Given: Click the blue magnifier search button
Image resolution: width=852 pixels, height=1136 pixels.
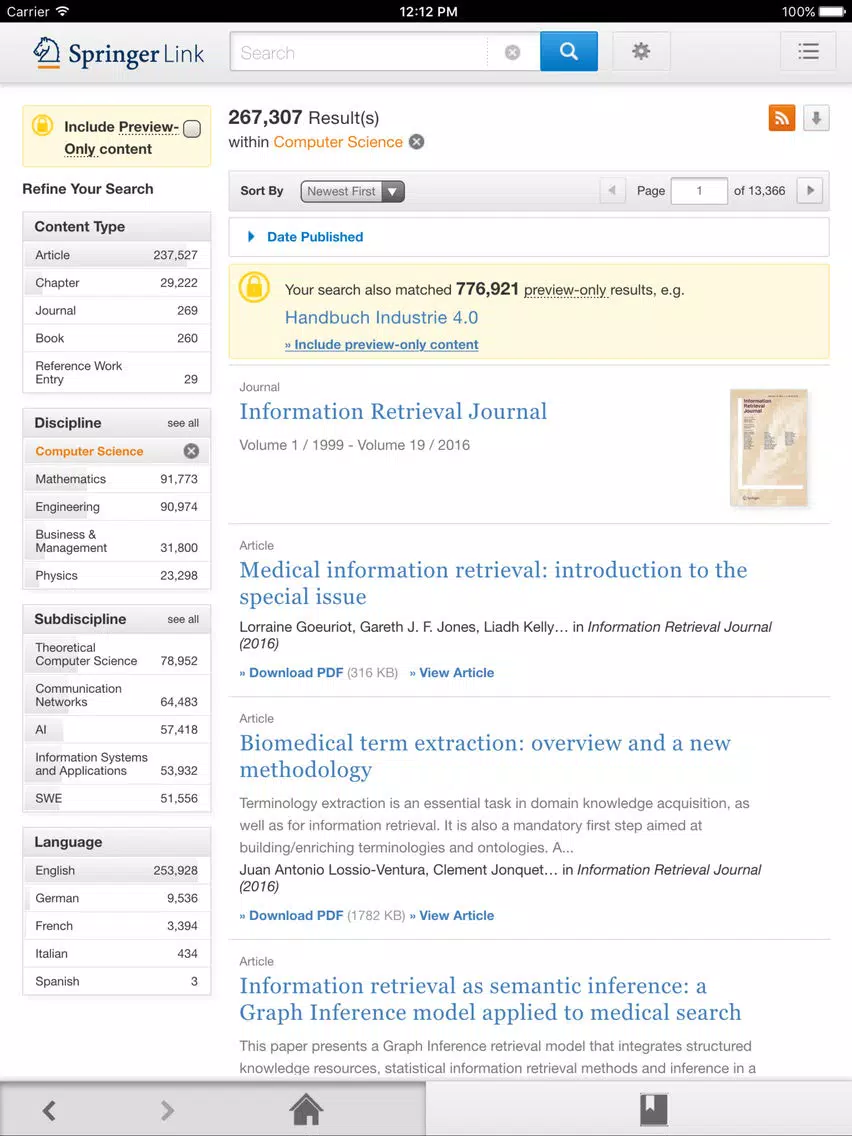Looking at the screenshot, I should (569, 51).
